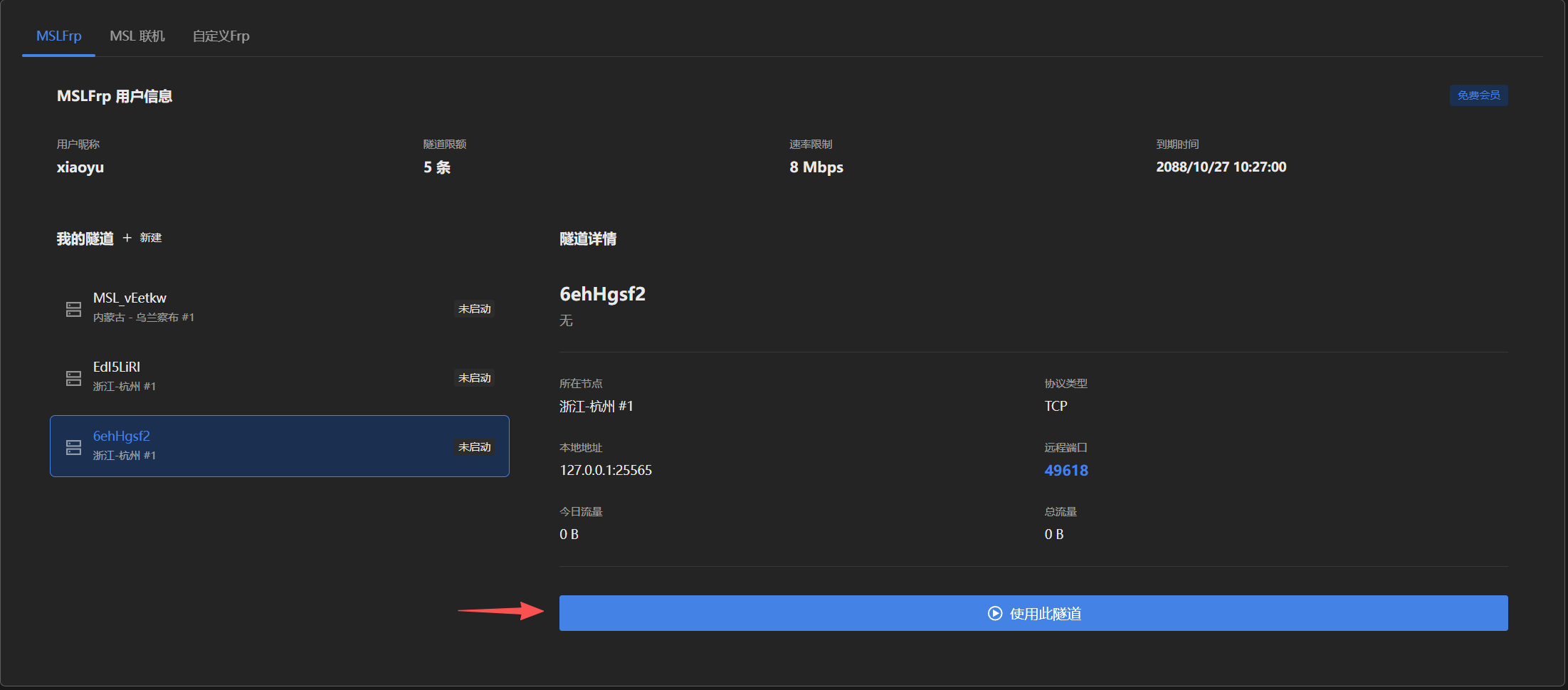This screenshot has width=1568, height=690.
Task: Select the 浙江-杭州 #1 subtitle under highlighted 6ehHgsf2
Action: coord(124,456)
